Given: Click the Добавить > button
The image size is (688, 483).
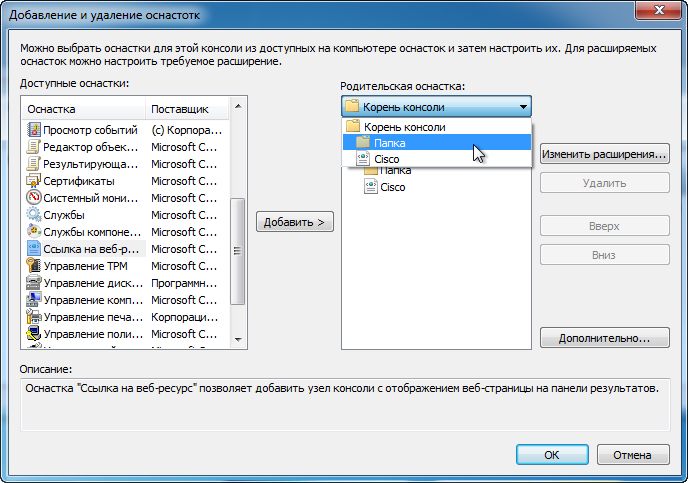Looking at the screenshot, I should [x=294, y=222].
